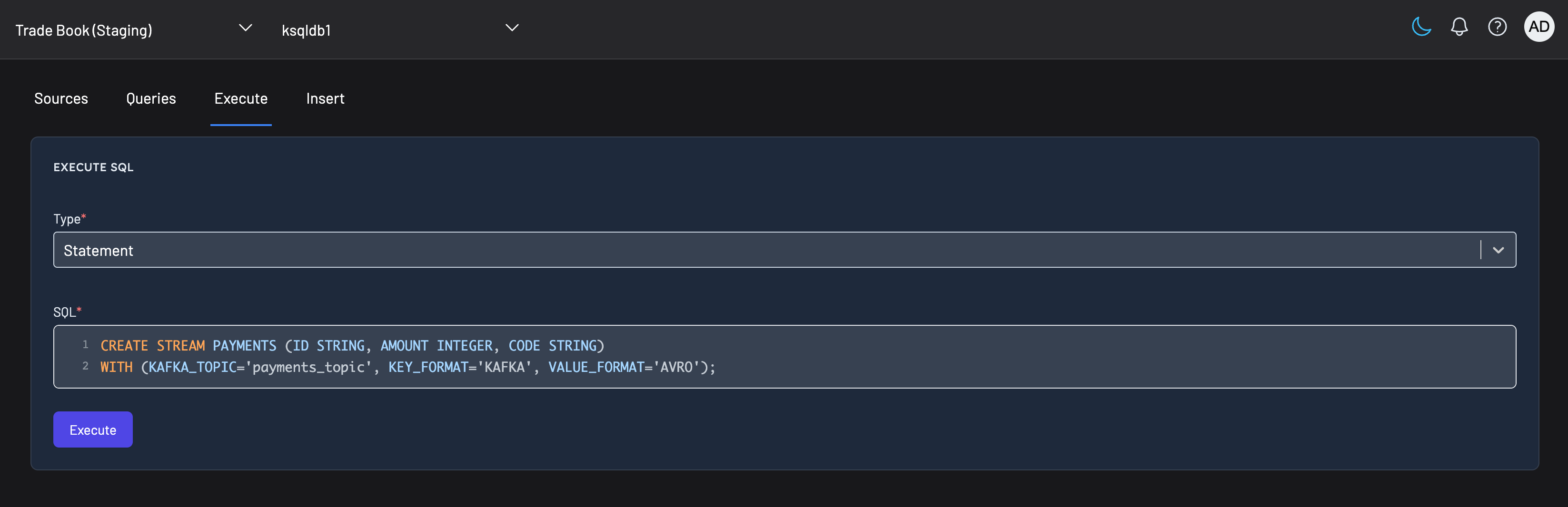1568x507 pixels.
Task: Open the Insert tab
Action: pos(325,98)
